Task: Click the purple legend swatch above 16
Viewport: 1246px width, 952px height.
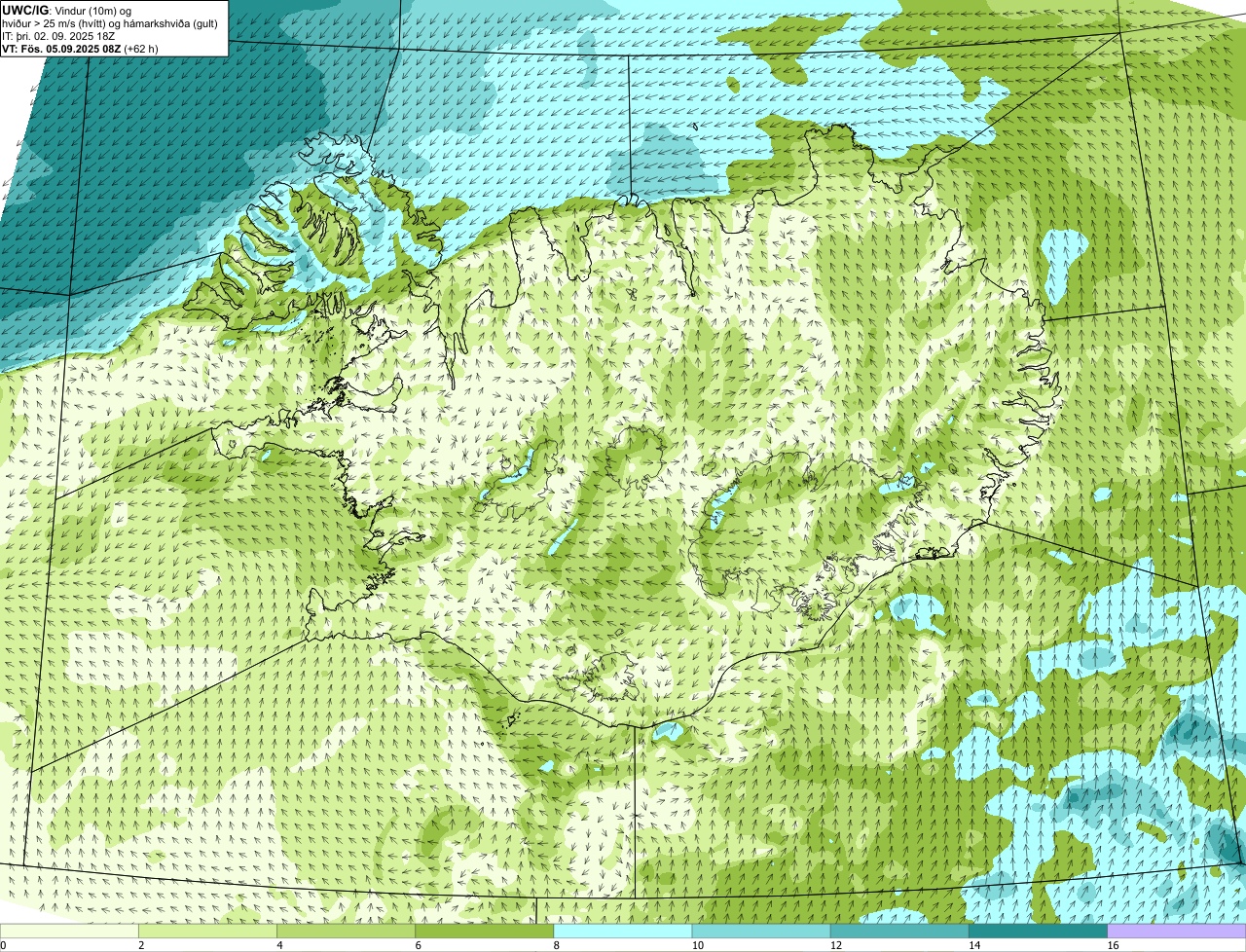Action: tap(1177, 932)
